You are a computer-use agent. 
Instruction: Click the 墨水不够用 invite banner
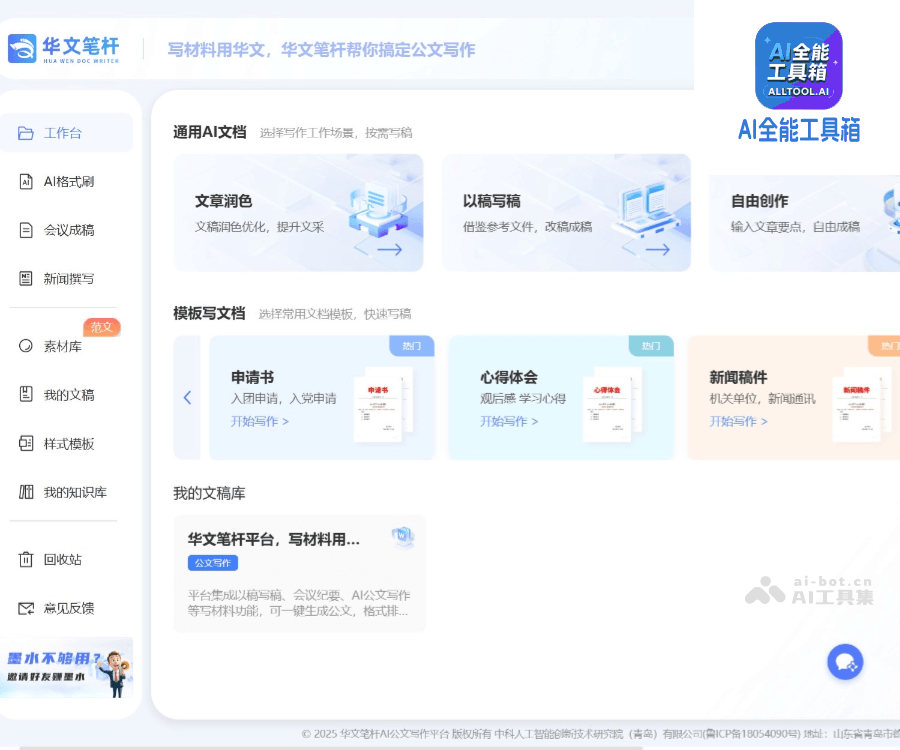pyautogui.click(x=67, y=667)
